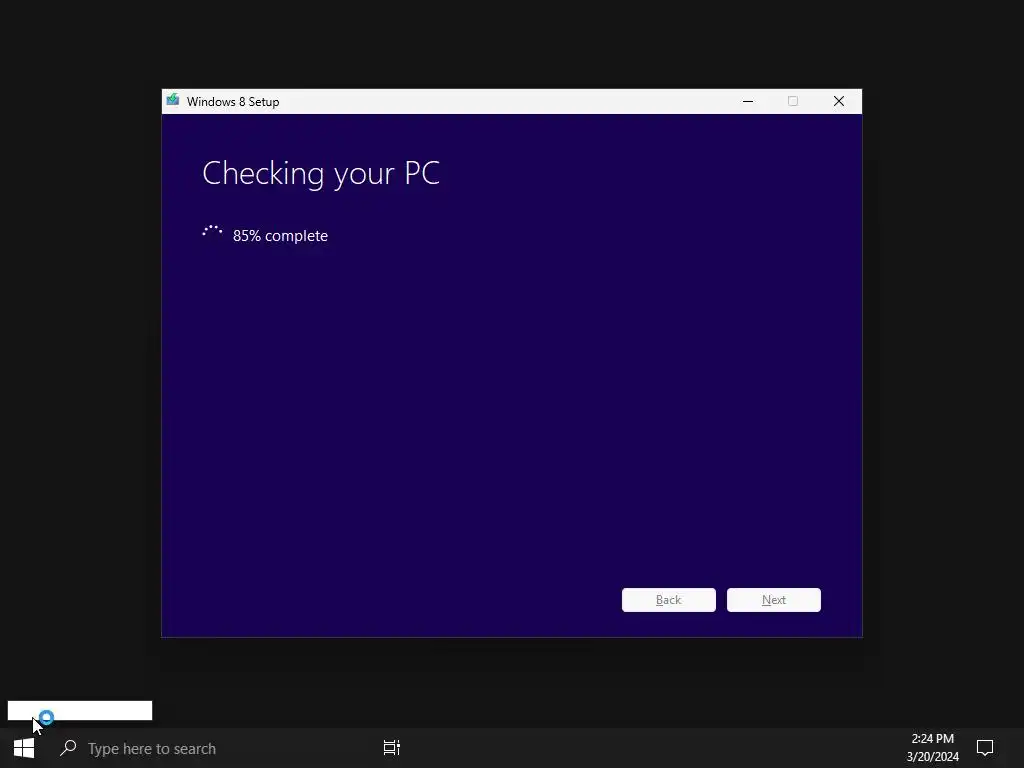Click the taskbar search magnifier icon

[x=68, y=748]
